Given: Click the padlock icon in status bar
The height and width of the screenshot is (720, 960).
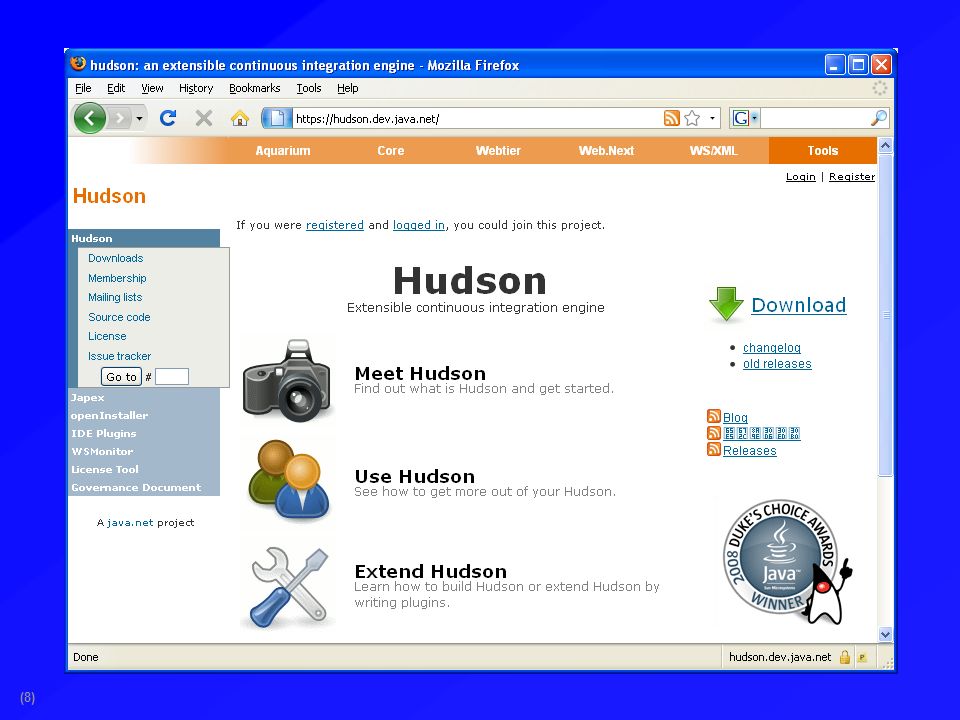Looking at the screenshot, I should 845,657.
